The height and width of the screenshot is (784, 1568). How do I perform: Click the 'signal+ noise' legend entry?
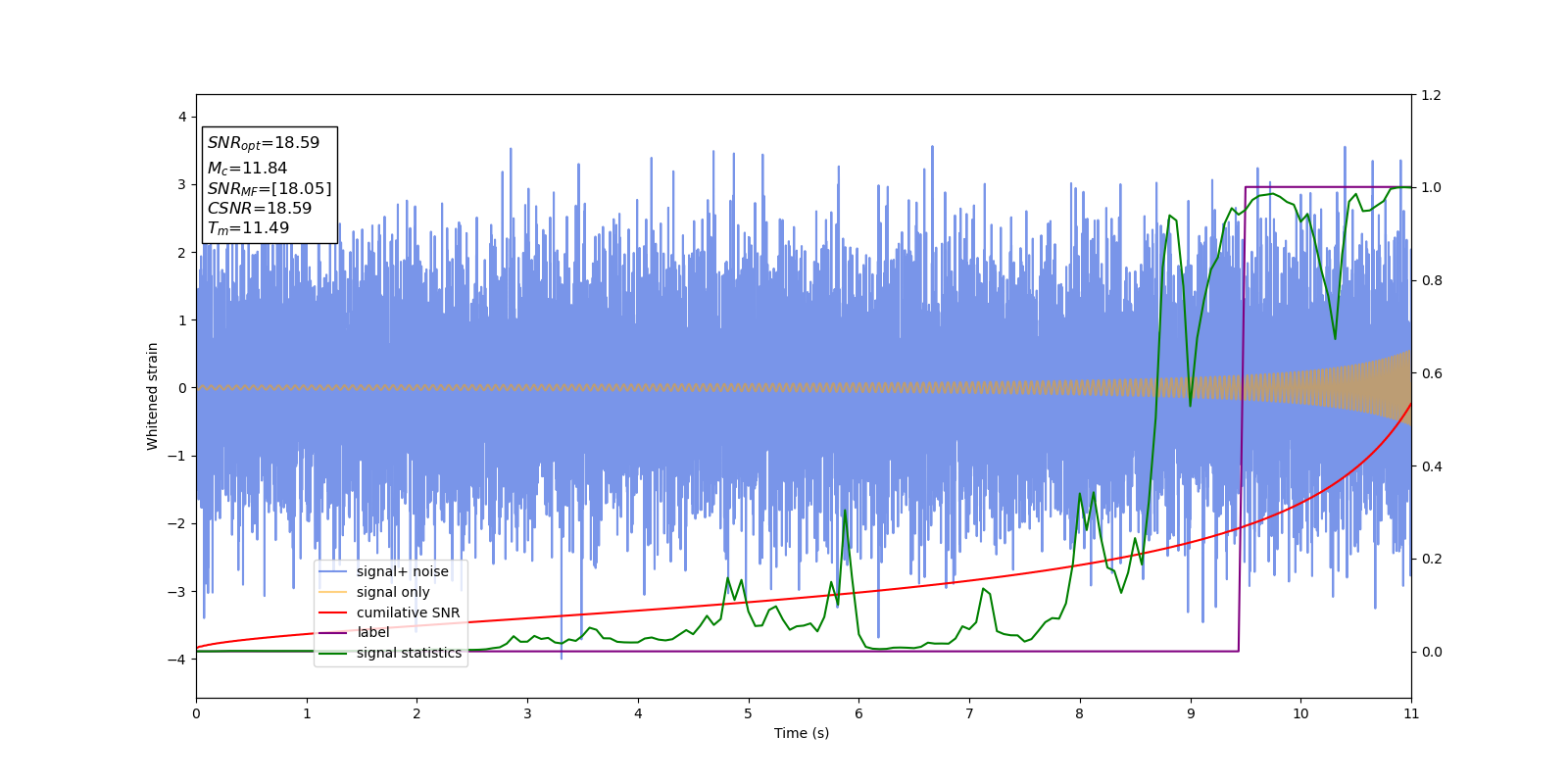(x=402, y=571)
